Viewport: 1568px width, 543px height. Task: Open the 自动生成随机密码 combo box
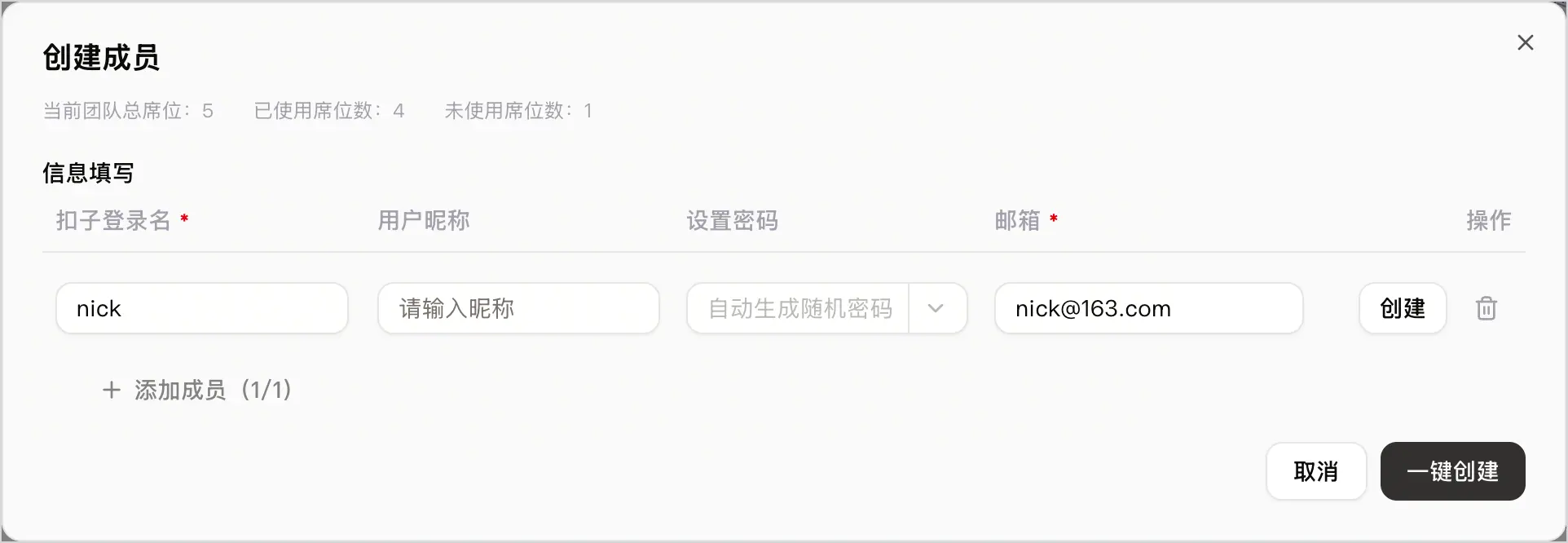[x=826, y=308]
